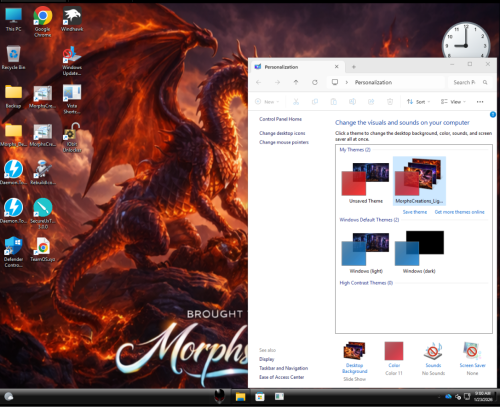Viewport: 500px width, 407px height.
Task: Click Change desktop icons link
Action: [282, 133]
